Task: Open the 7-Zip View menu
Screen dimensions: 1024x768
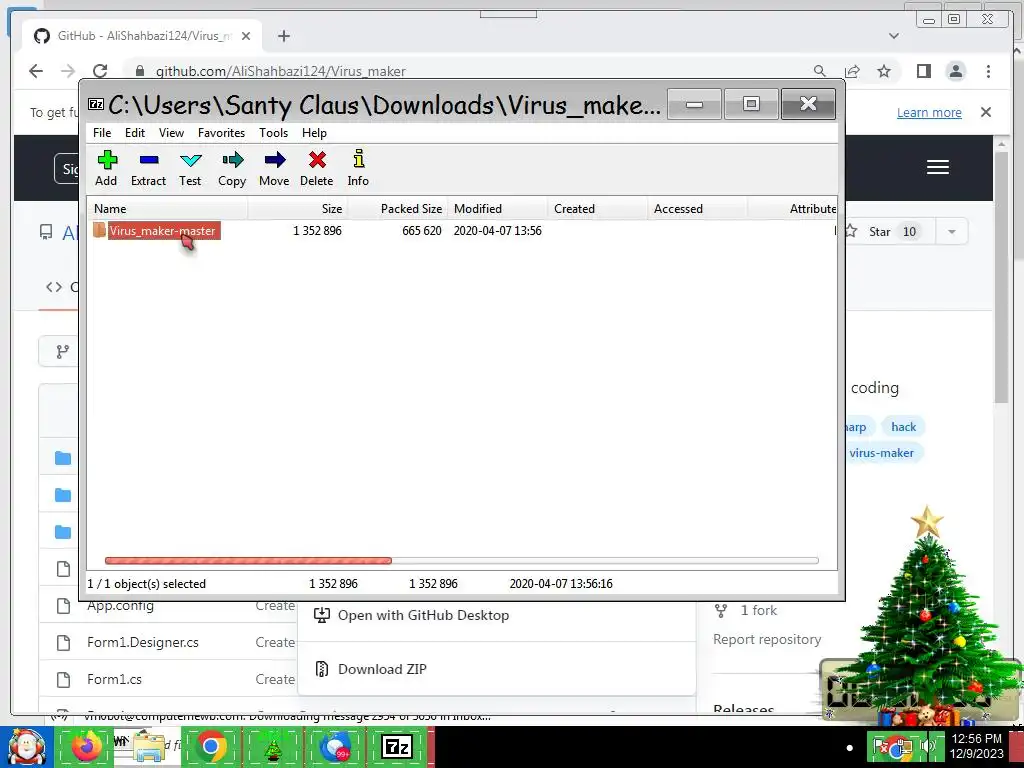Action: [171, 133]
